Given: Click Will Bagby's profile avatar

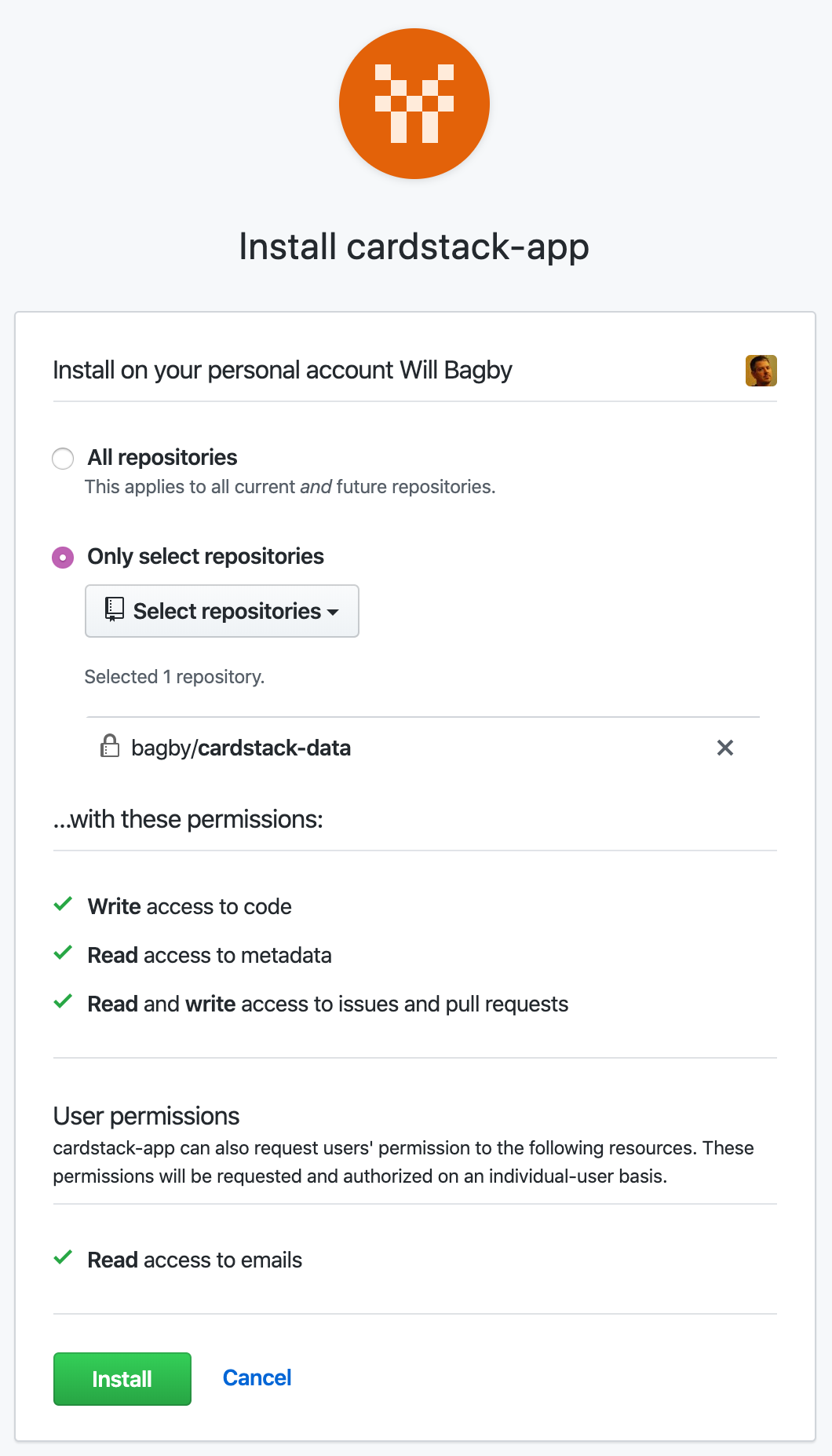Looking at the screenshot, I should pos(761,371).
